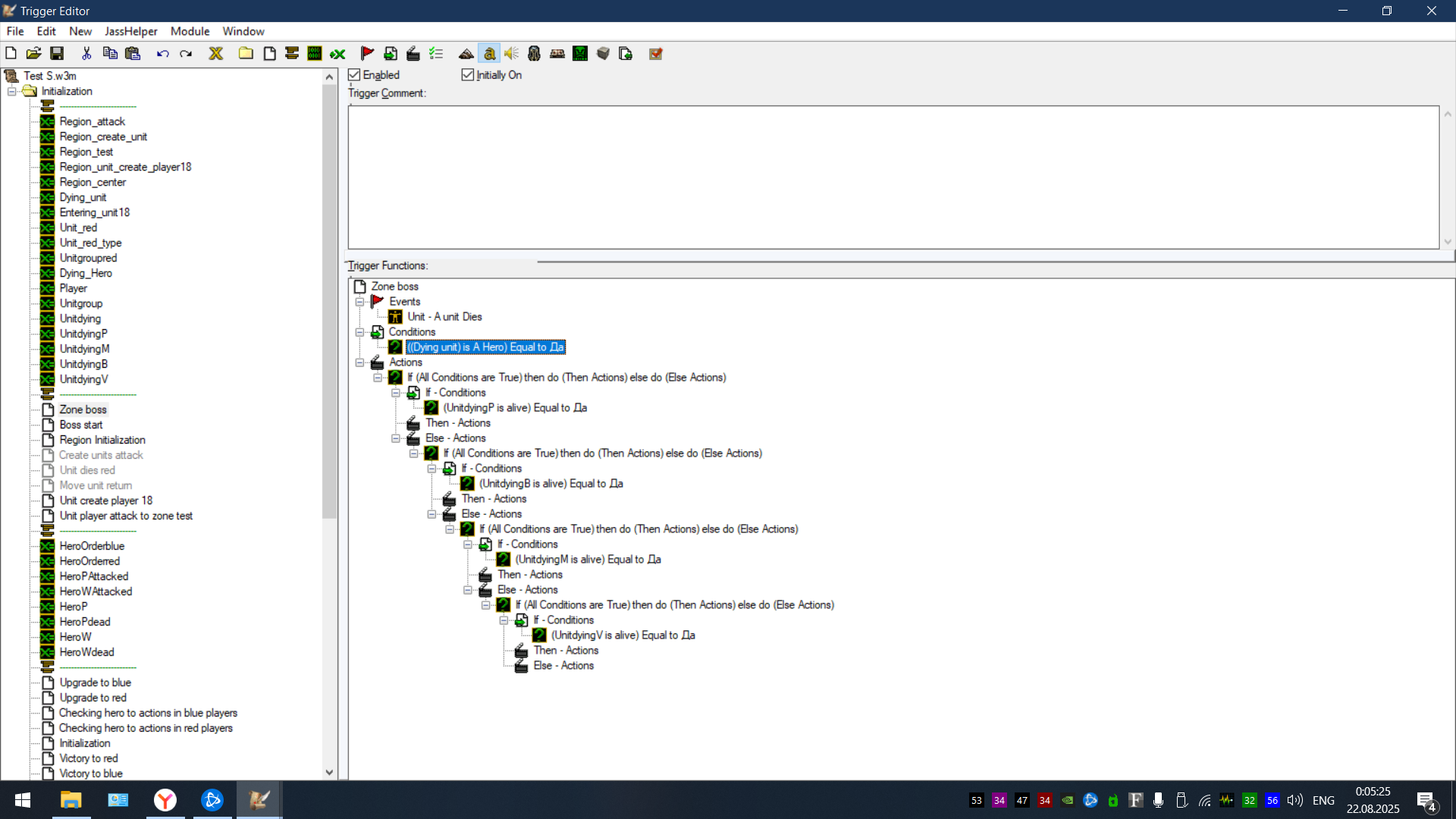Collapse the top-level Actions node
The image size is (1456, 819).
[359, 362]
